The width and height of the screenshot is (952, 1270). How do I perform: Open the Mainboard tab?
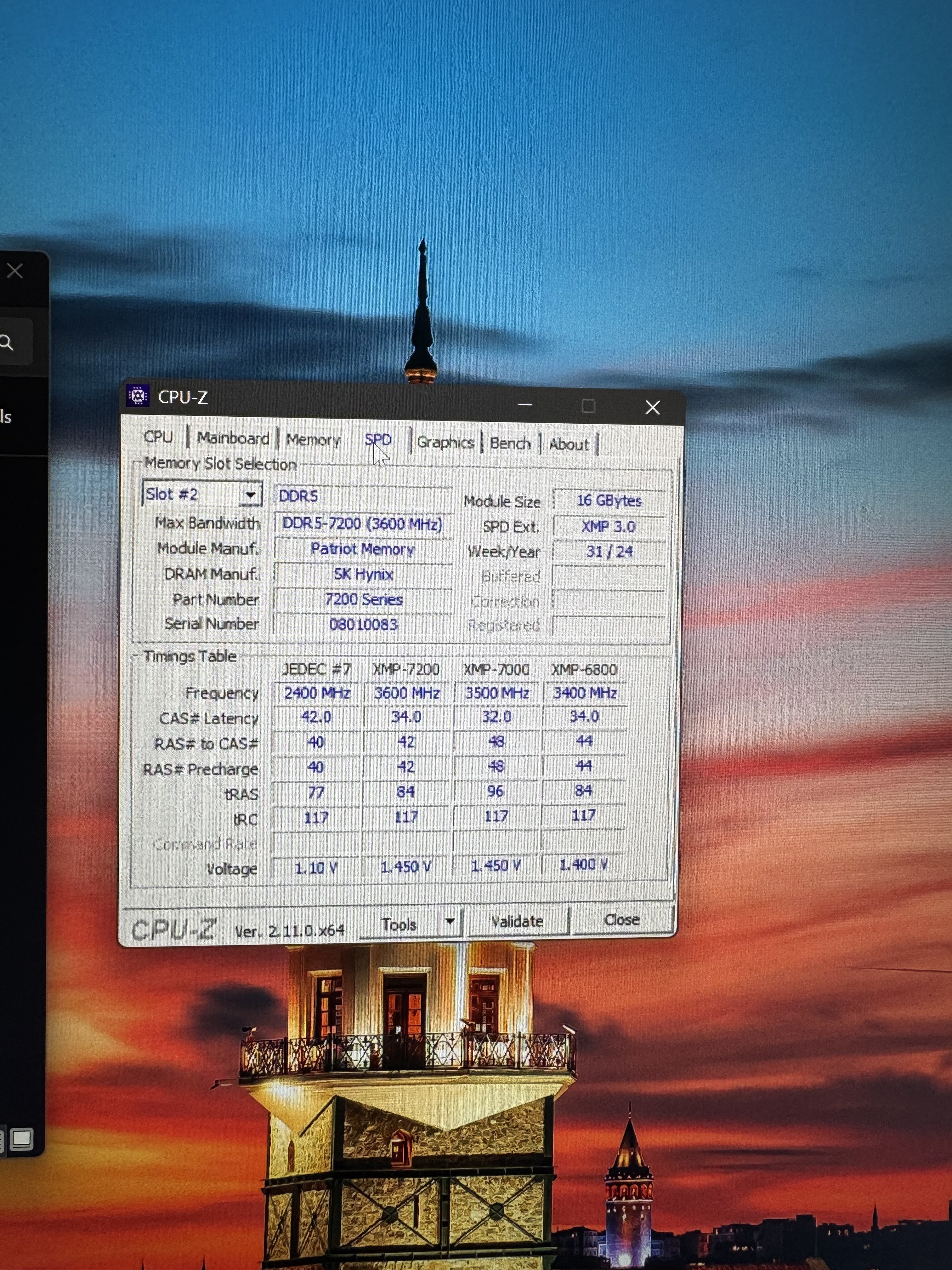(233, 439)
